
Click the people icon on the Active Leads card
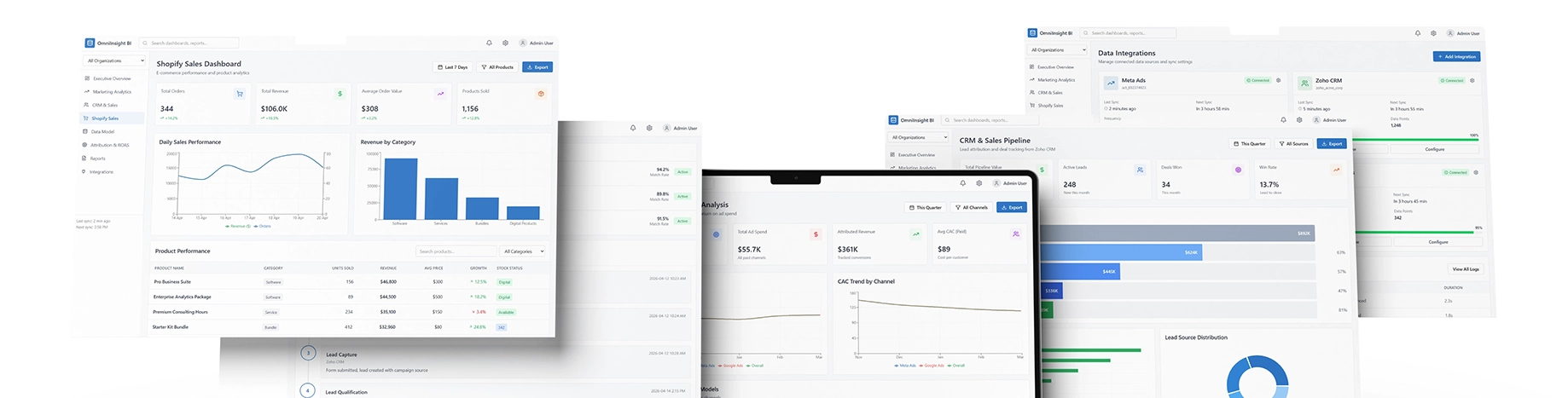tap(1140, 170)
